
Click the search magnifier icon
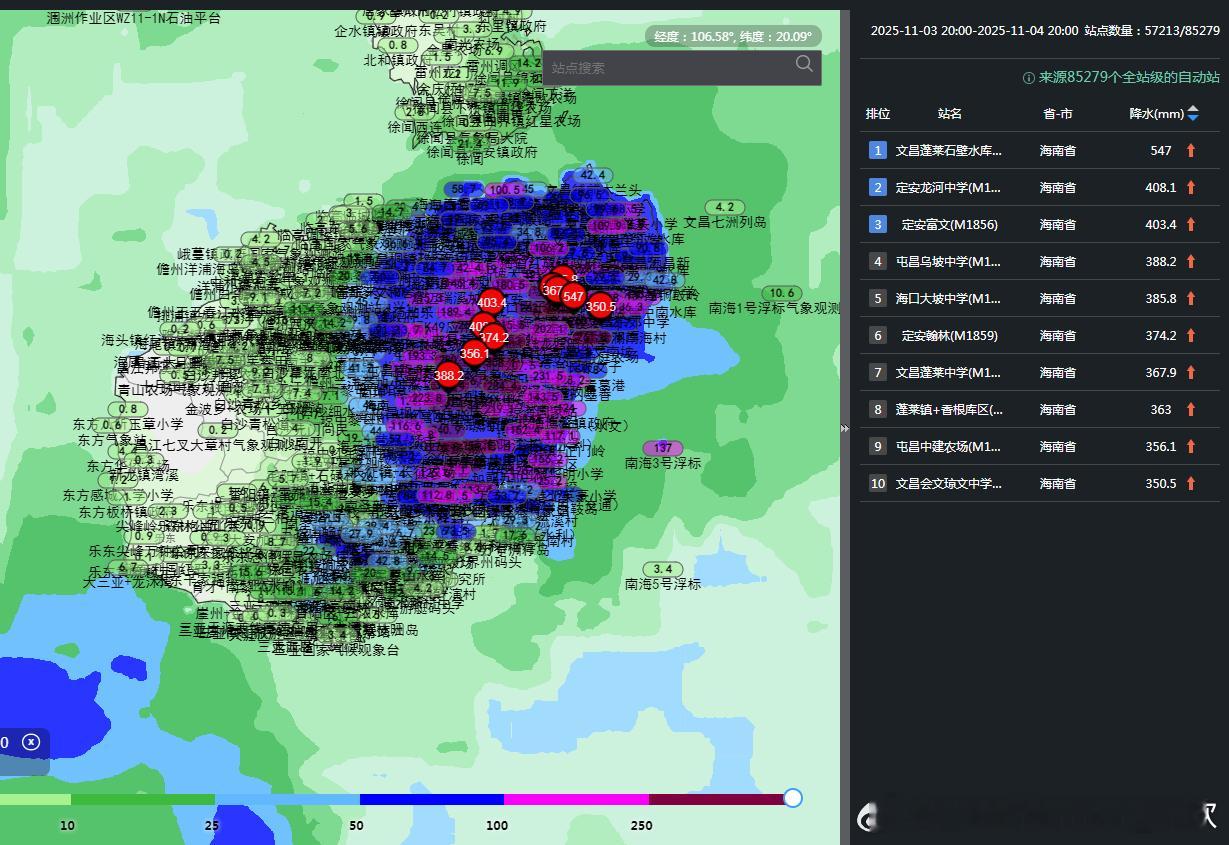coord(804,64)
